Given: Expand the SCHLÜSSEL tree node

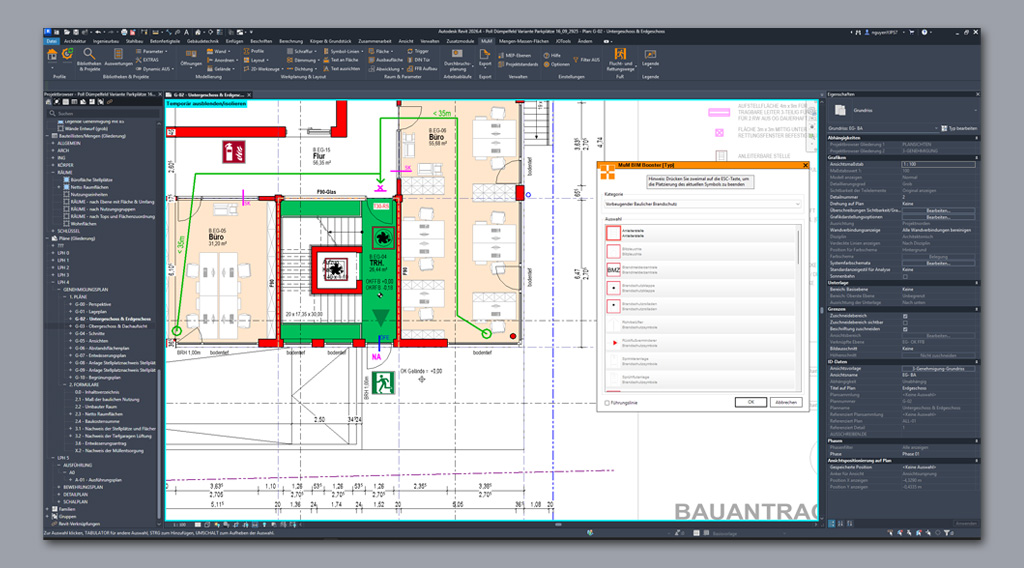Looking at the screenshot, I should [x=54, y=231].
